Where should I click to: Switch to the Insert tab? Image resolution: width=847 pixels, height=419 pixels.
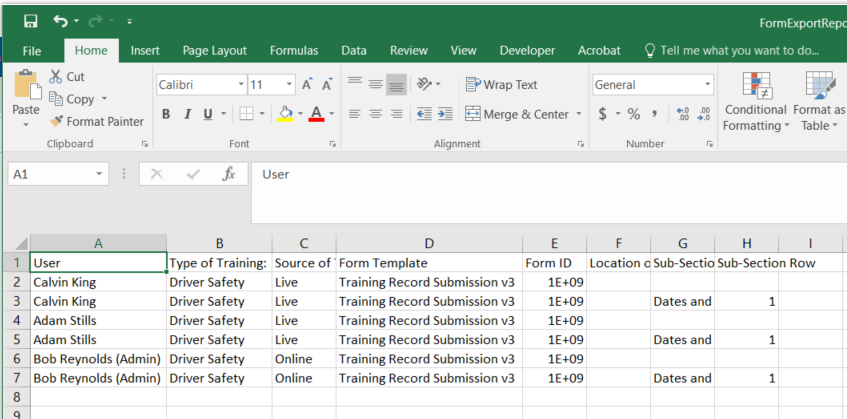pyautogui.click(x=145, y=51)
